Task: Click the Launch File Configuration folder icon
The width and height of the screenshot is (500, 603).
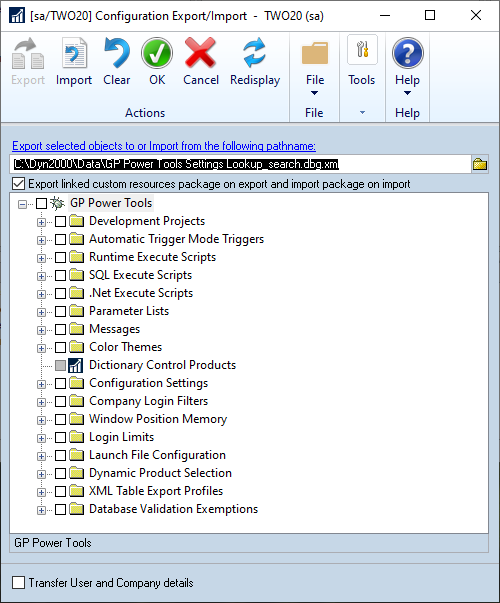Action: tap(77, 455)
